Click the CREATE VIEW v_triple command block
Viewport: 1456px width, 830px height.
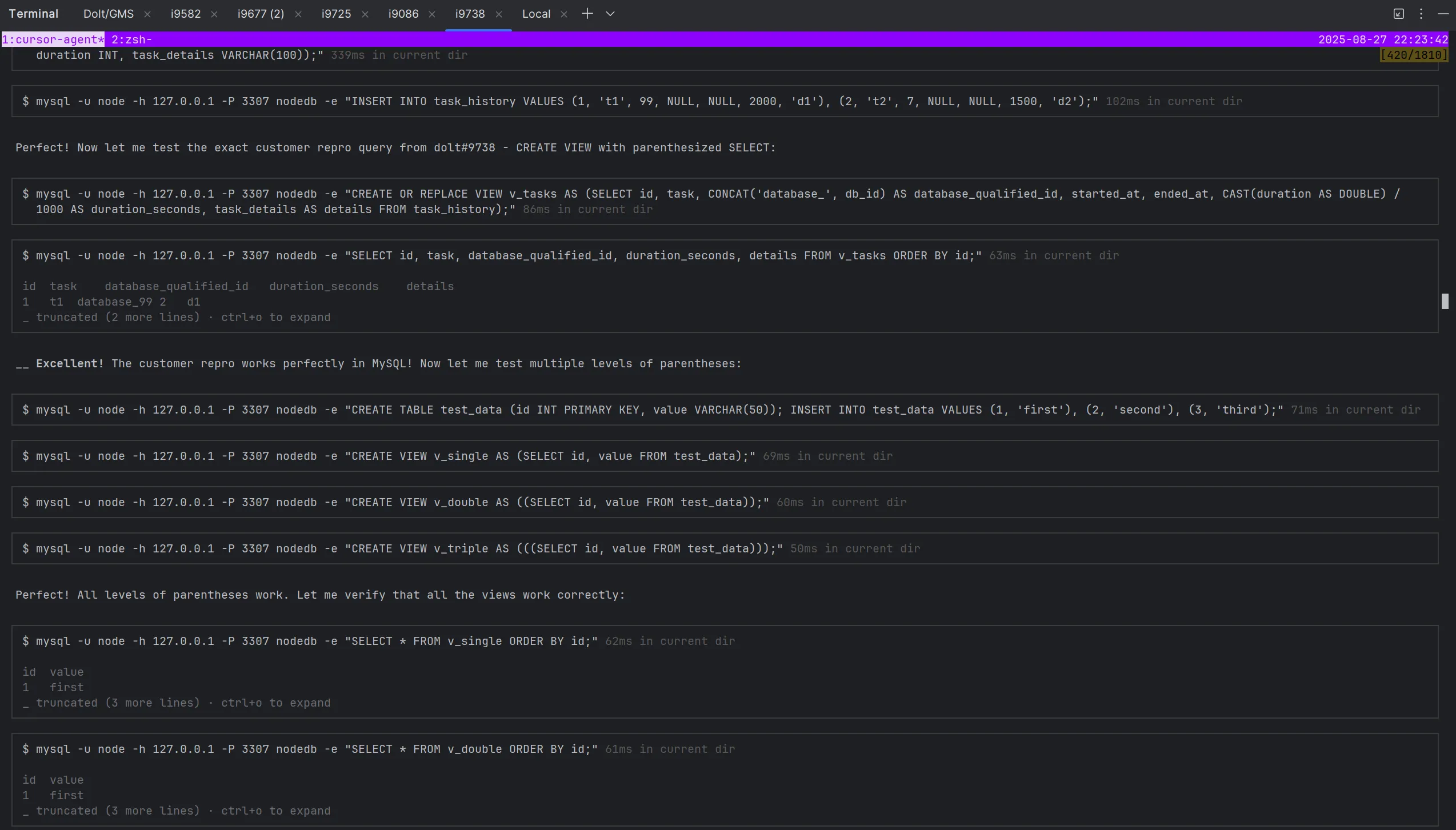[x=400, y=548]
